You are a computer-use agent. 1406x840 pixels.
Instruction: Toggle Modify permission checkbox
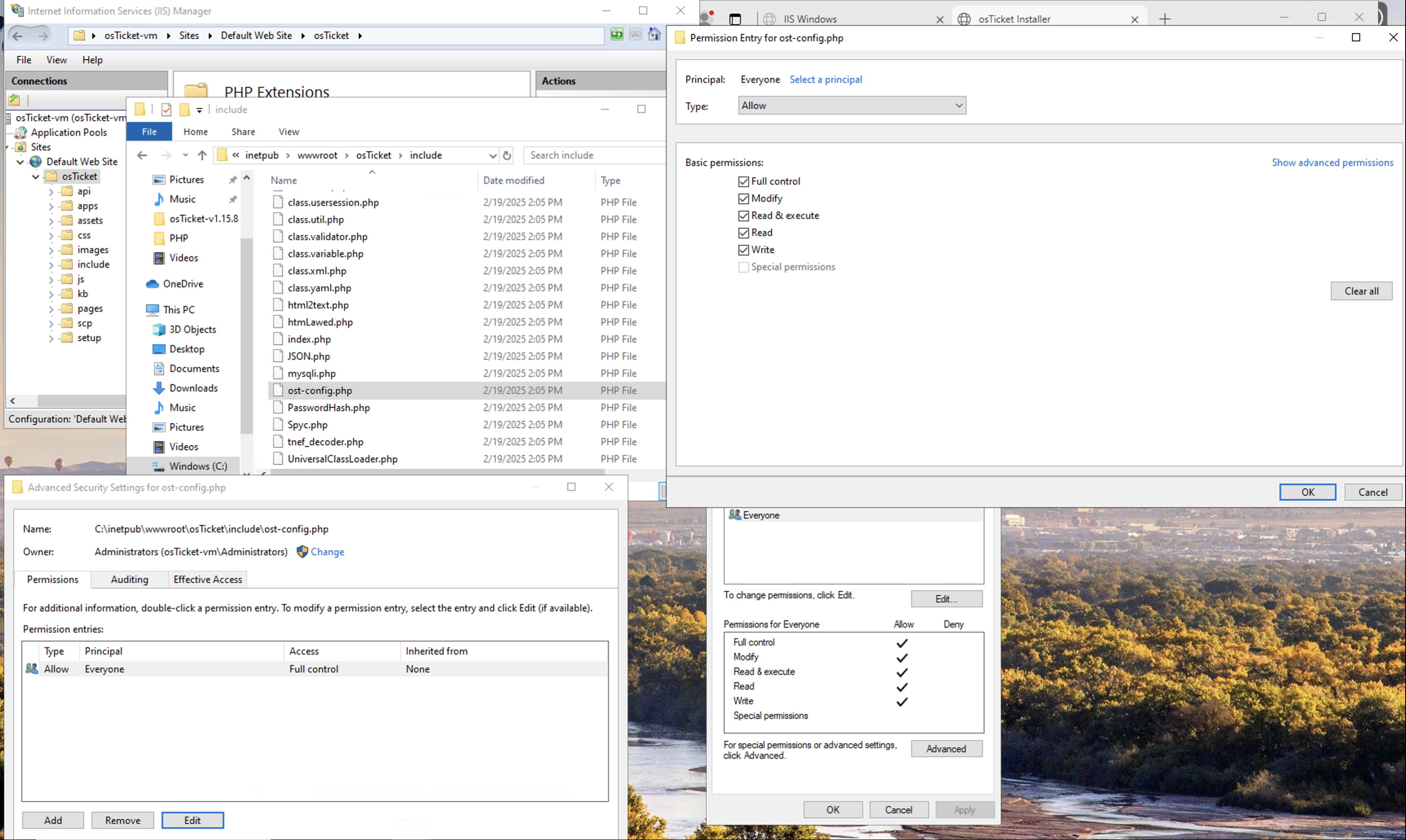pos(743,199)
